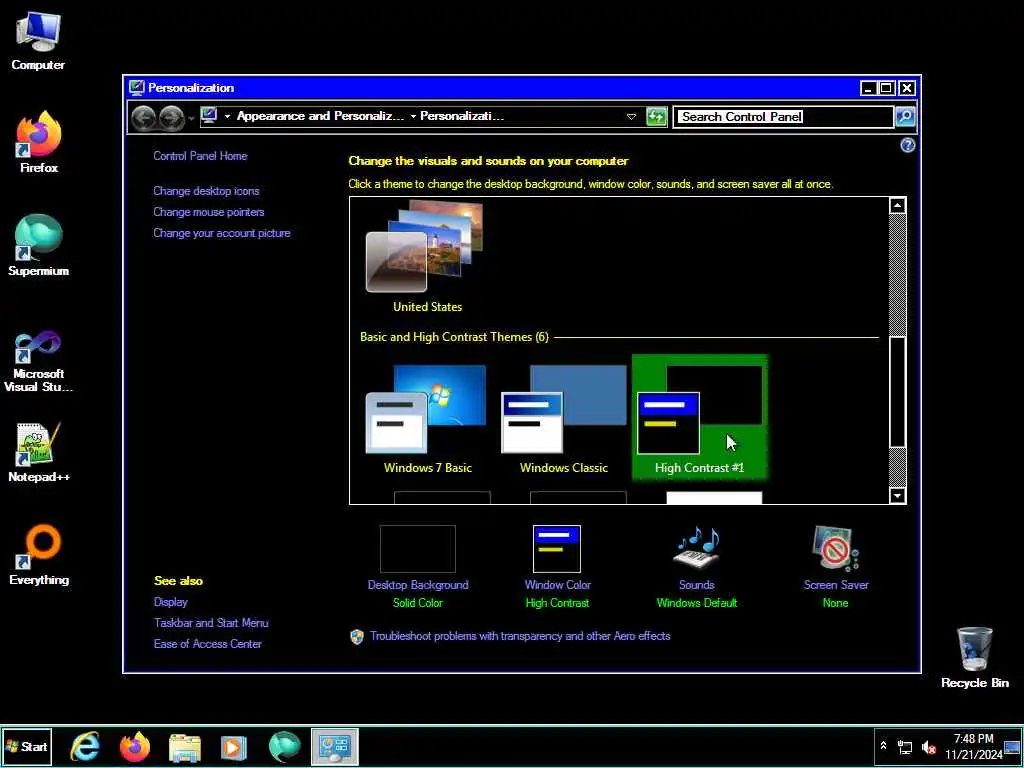
Task: Open Windows Media Player from taskbar
Action: coord(234,746)
